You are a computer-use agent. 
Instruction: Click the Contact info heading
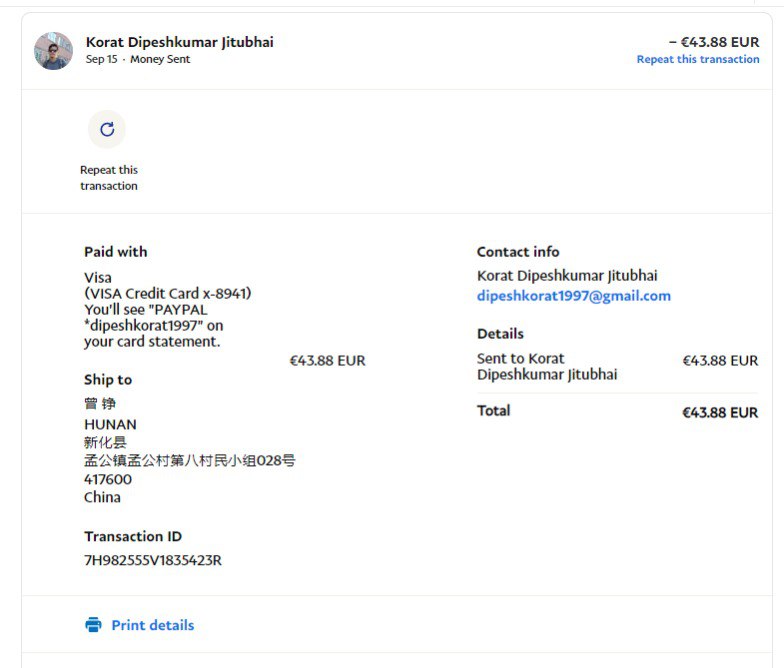[517, 252]
